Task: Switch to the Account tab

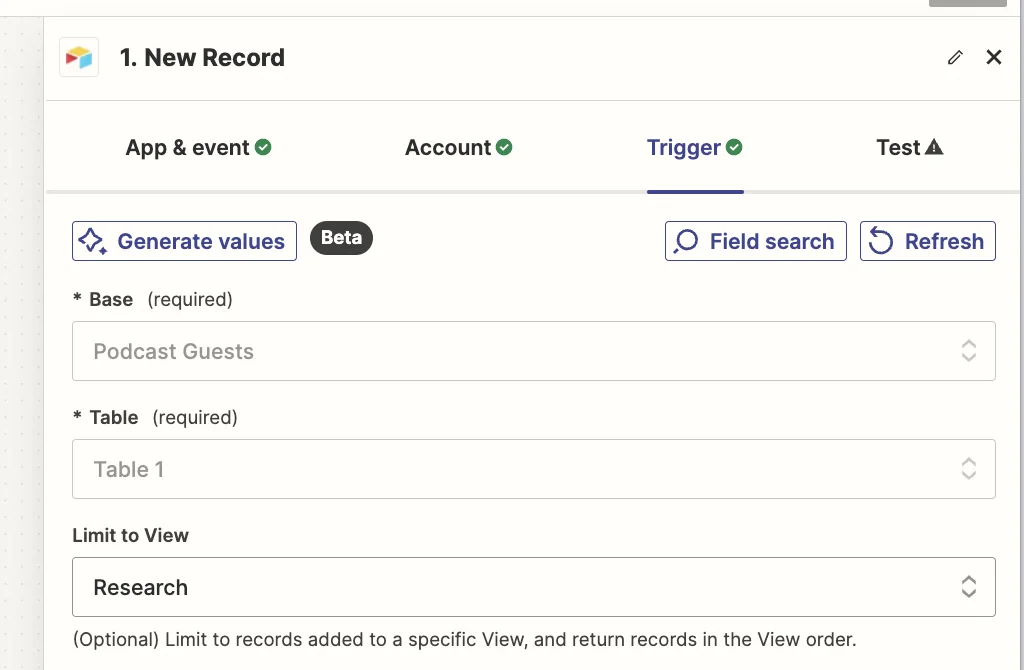Action: point(458,148)
